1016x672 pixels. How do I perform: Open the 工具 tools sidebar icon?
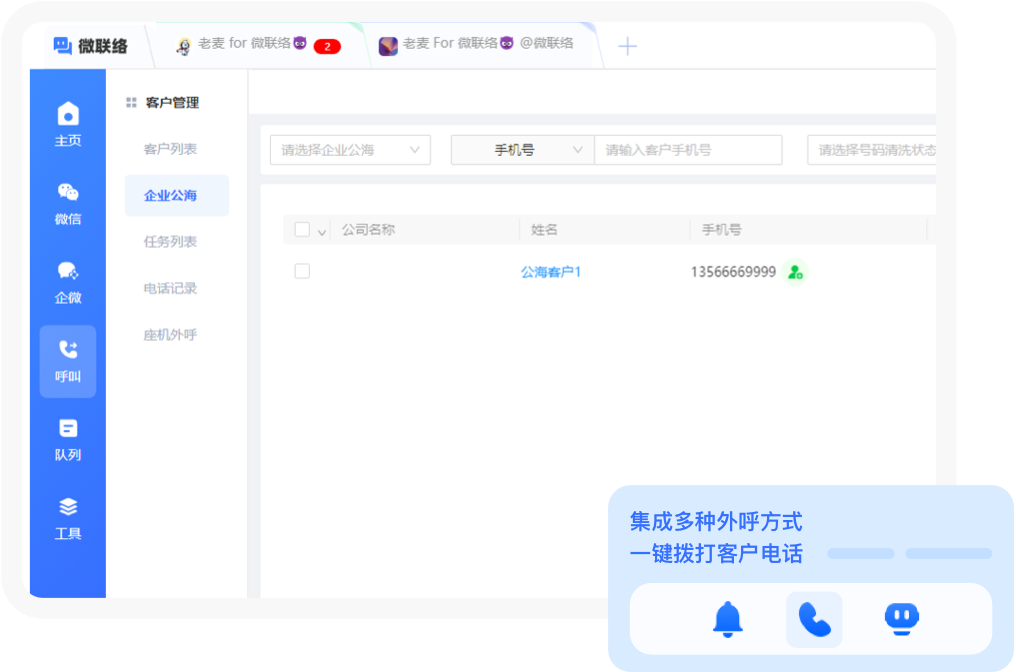point(68,518)
